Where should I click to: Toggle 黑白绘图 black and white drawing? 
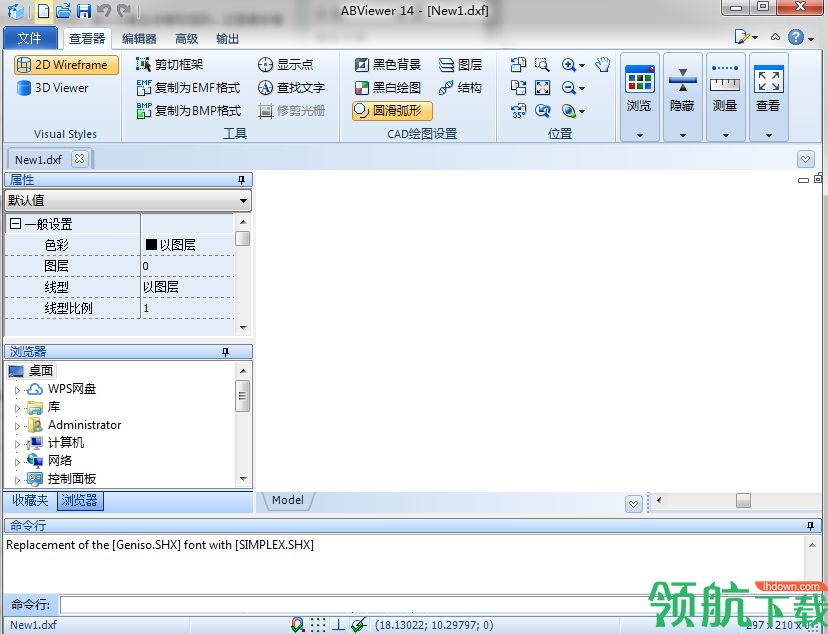point(388,88)
